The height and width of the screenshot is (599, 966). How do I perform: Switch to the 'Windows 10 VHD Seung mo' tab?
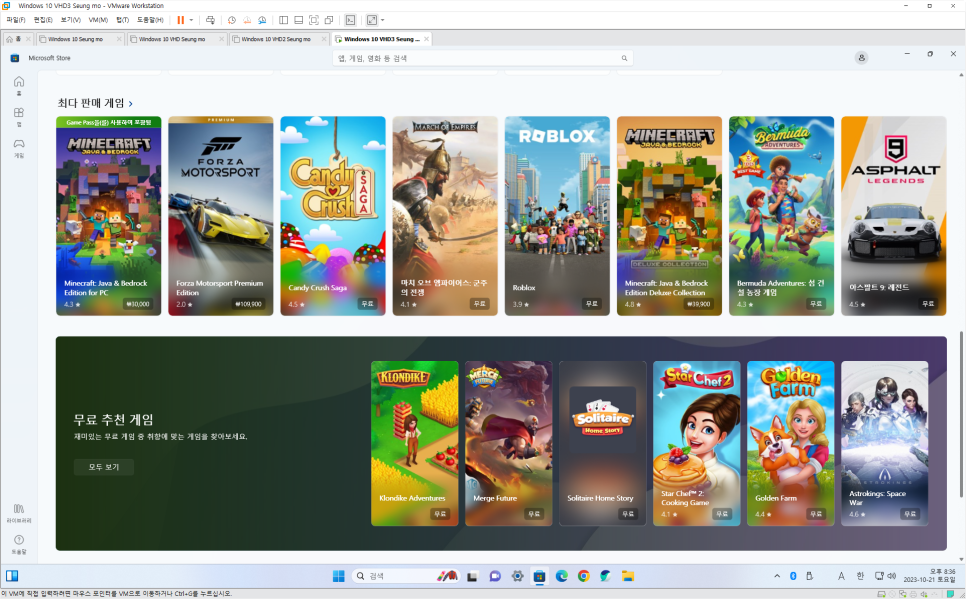click(176, 39)
